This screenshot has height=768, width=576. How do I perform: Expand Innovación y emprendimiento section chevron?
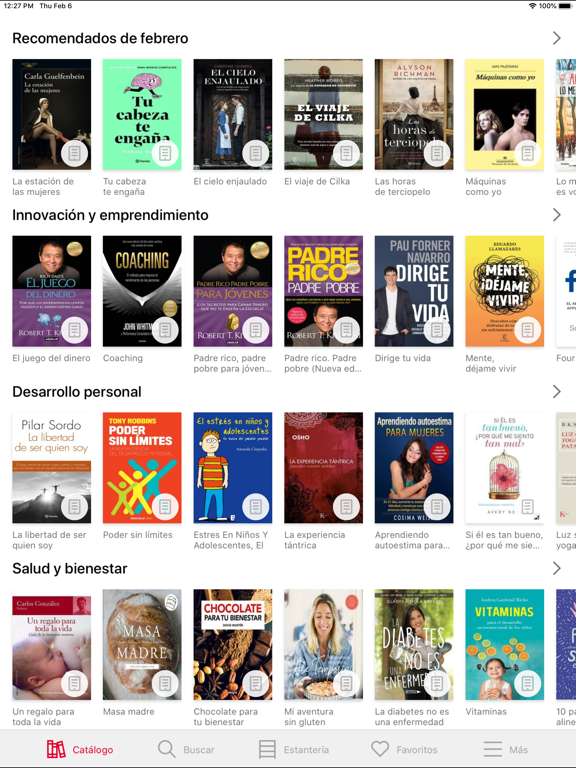click(x=556, y=215)
